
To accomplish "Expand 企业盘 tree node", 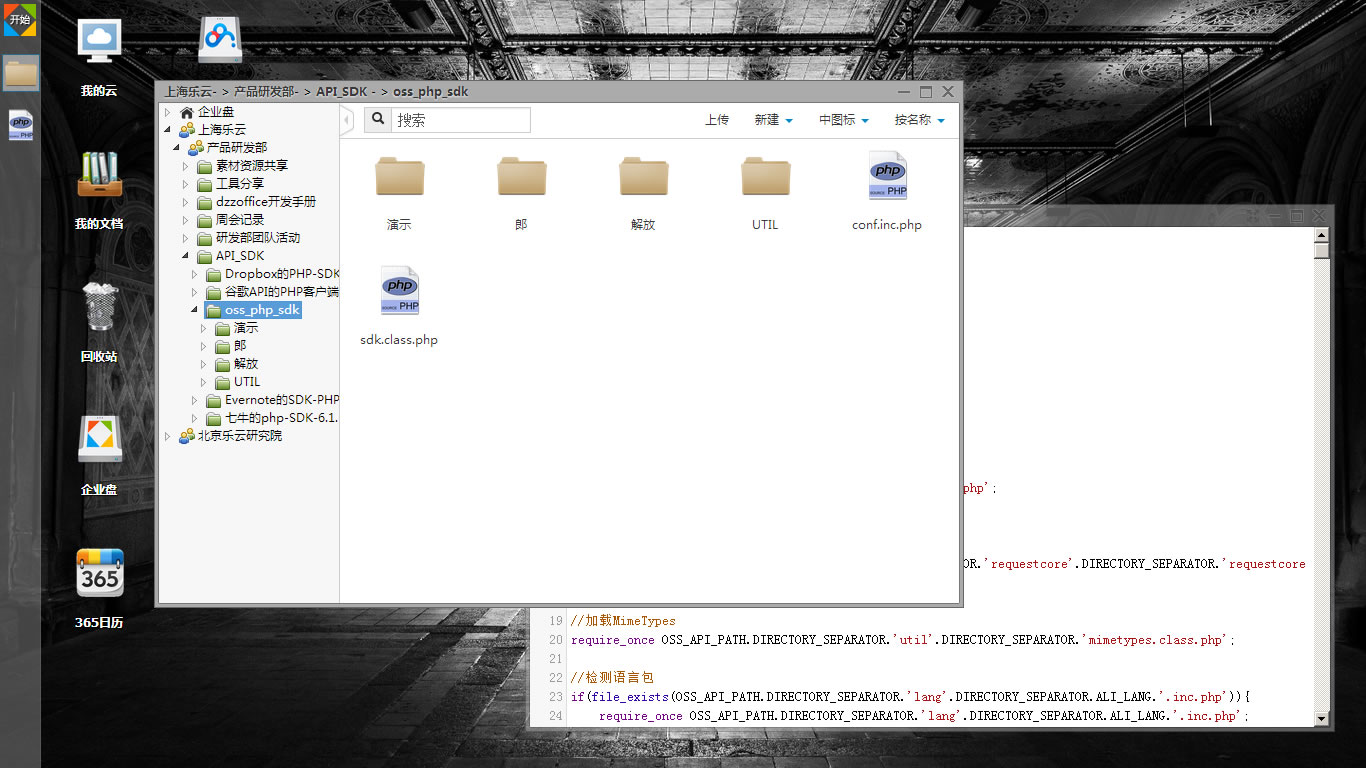I will tap(168, 112).
